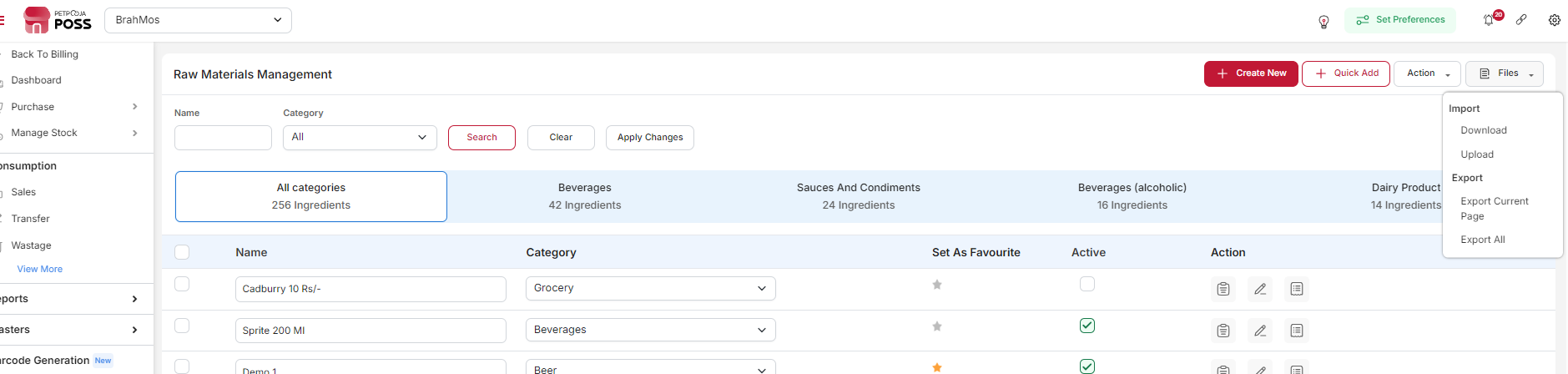Click pencil edit icon for Cadburry 10 Rs/-

tap(1260, 289)
